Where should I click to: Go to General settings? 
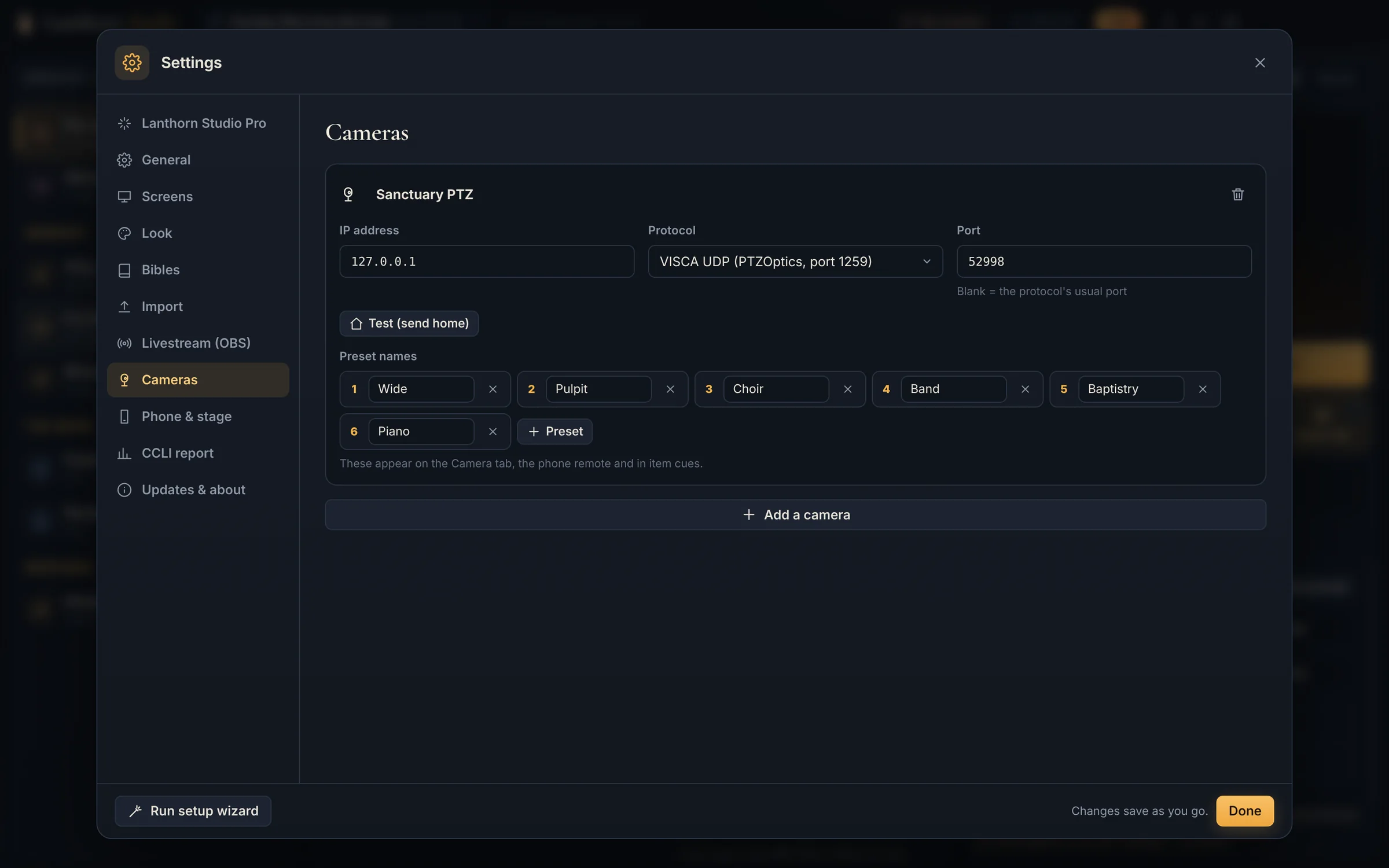click(198, 160)
